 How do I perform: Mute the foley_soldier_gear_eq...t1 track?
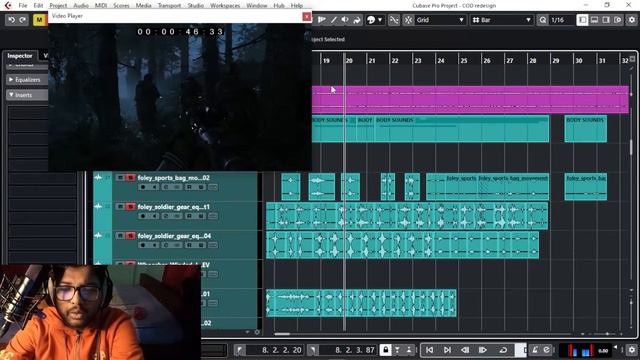point(120,207)
